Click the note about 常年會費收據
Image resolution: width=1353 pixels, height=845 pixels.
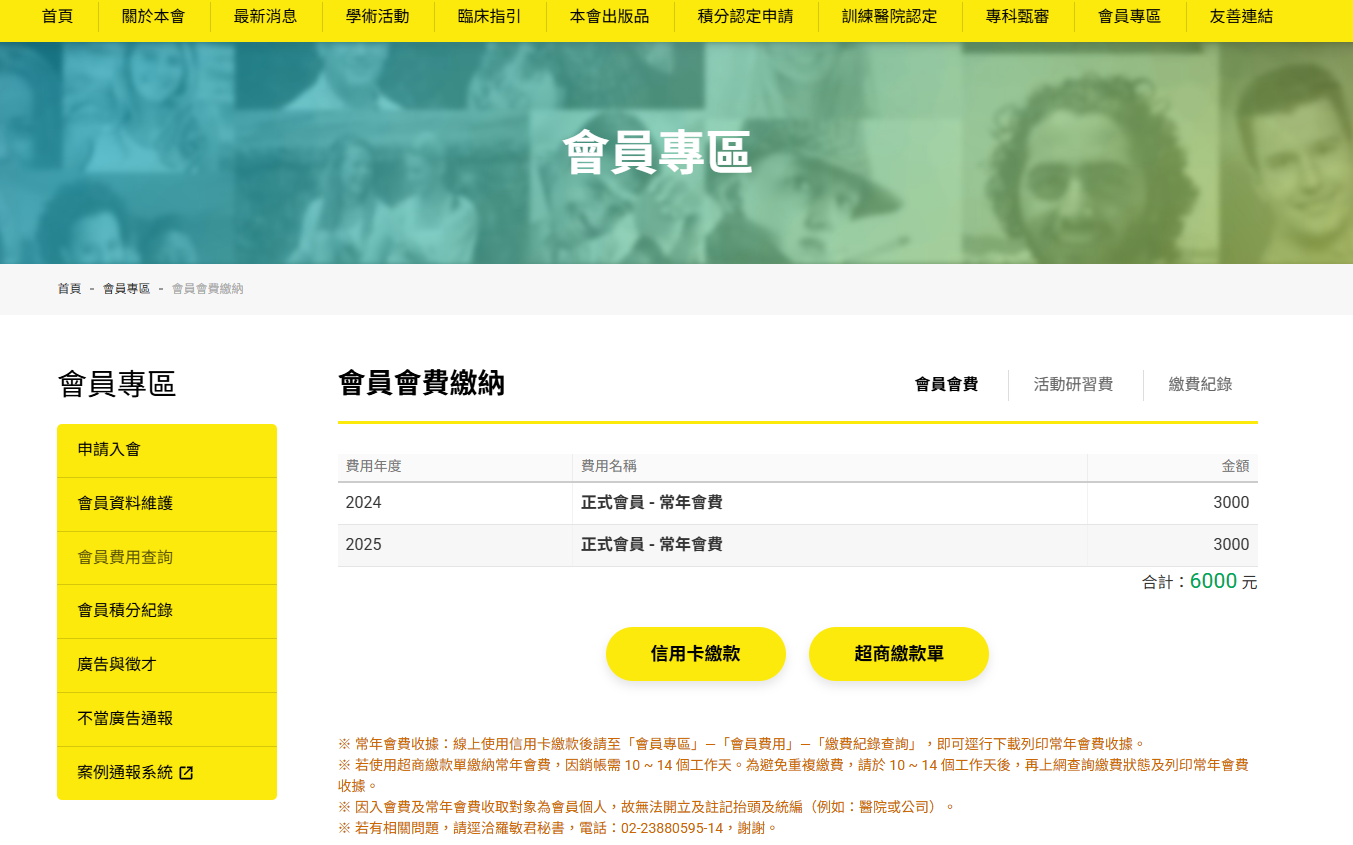click(741, 744)
